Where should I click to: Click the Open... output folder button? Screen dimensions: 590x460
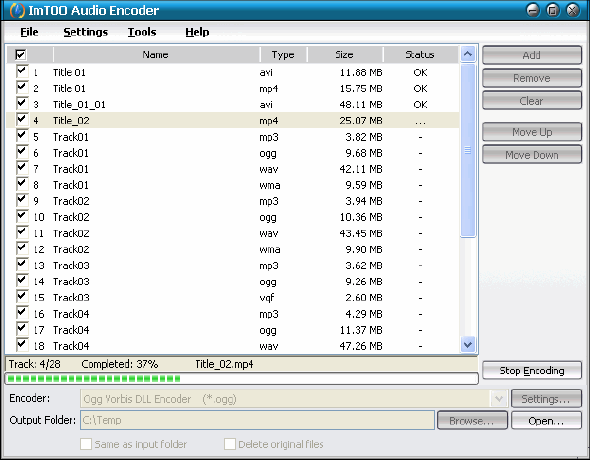point(546,421)
